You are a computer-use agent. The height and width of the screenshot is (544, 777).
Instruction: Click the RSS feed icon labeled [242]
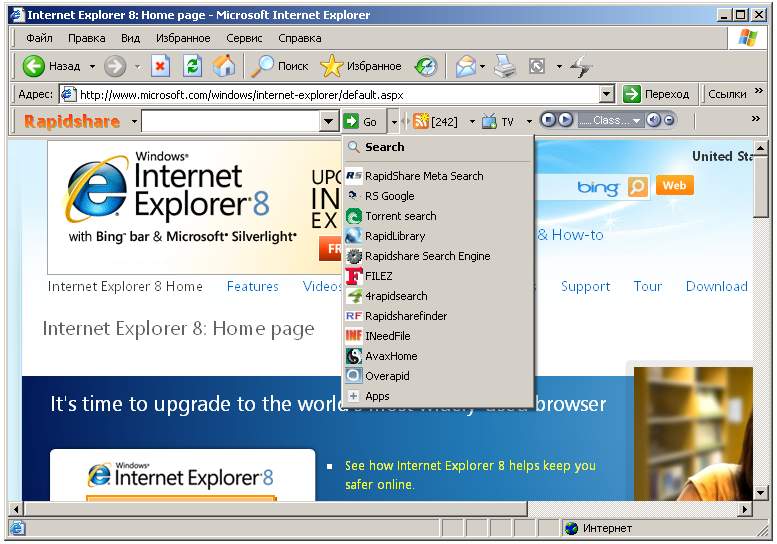point(421,121)
